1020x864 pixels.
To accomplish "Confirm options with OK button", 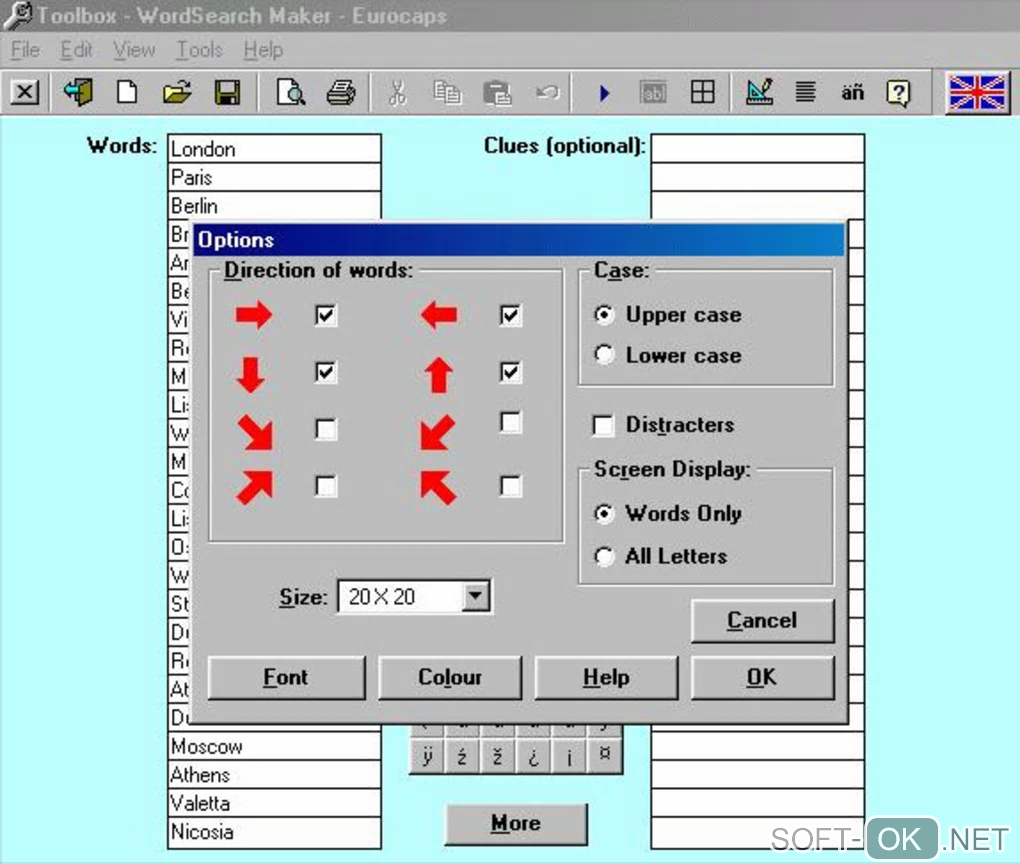I will [762, 677].
